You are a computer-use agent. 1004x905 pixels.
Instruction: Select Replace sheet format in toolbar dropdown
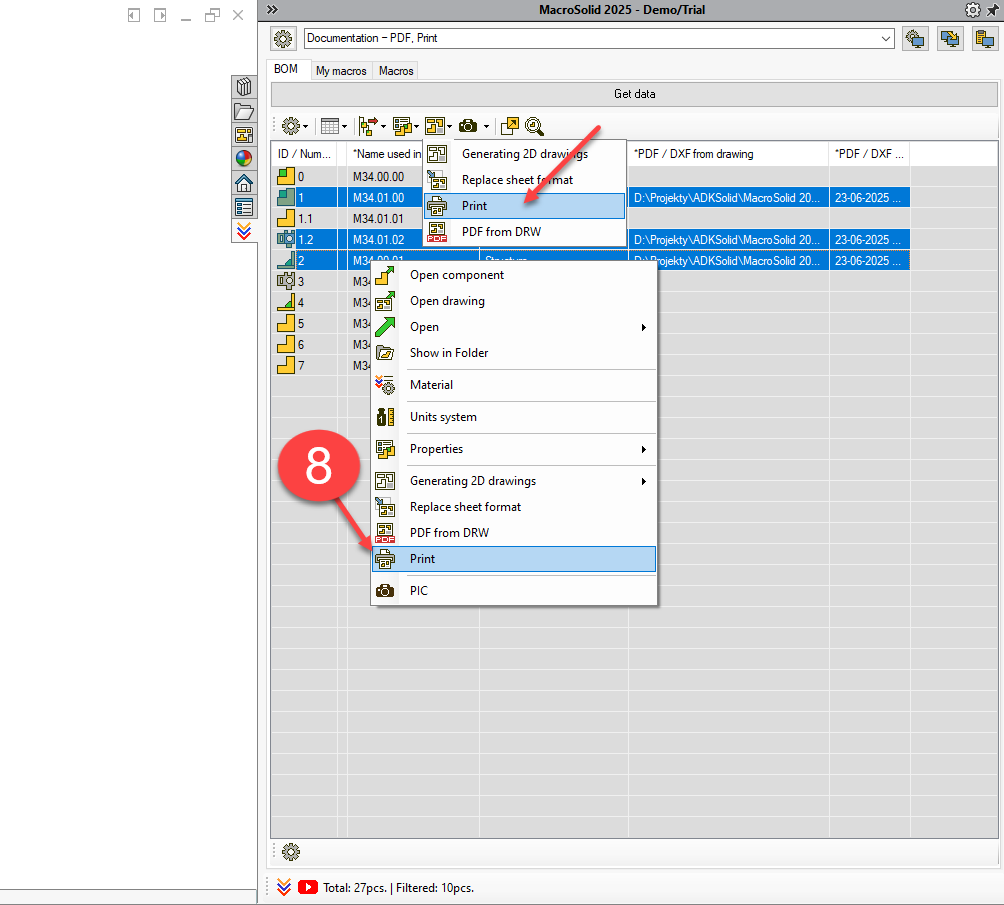click(524, 180)
